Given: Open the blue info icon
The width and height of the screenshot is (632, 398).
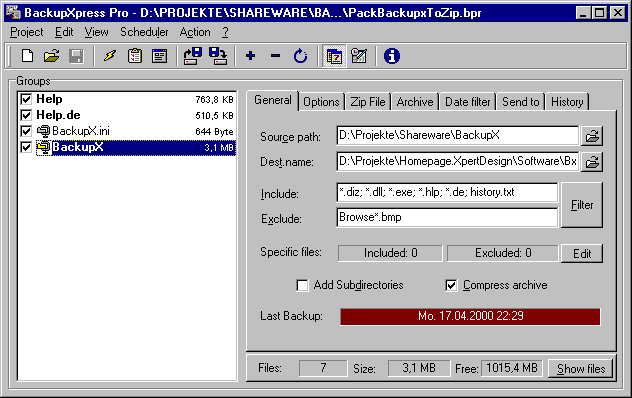Looking at the screenshot, I should click(x=392, y=56).
